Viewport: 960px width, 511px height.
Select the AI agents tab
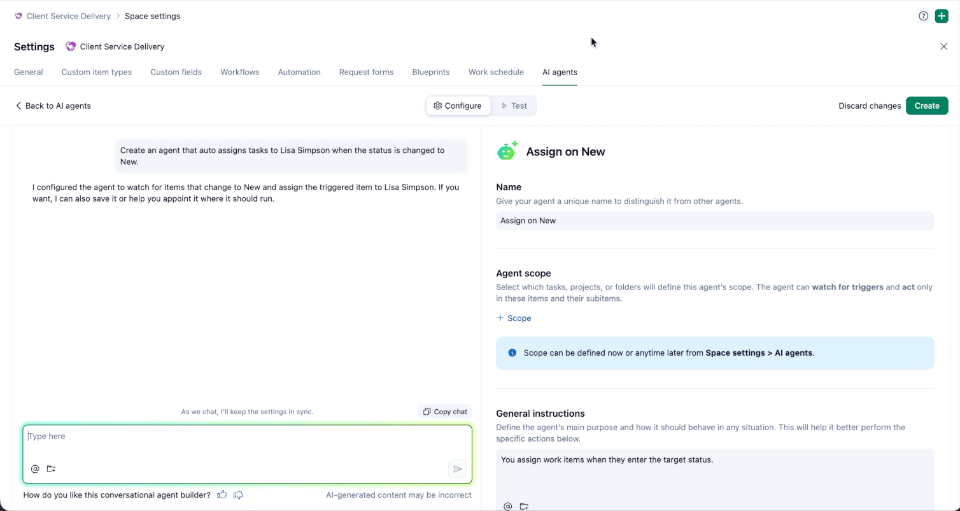click(560, 72)
